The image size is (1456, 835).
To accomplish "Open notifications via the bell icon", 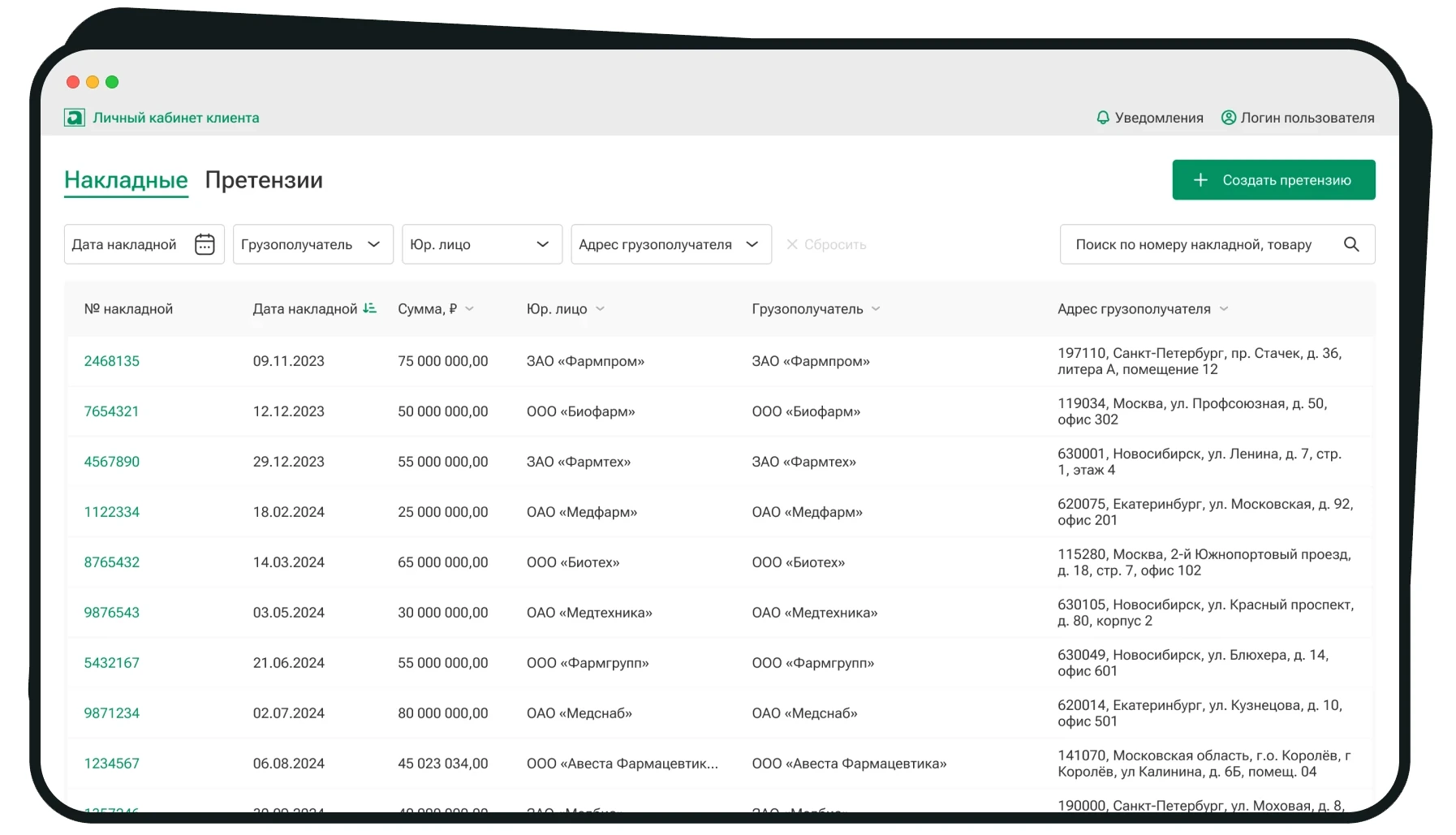I will (1103, 118).
